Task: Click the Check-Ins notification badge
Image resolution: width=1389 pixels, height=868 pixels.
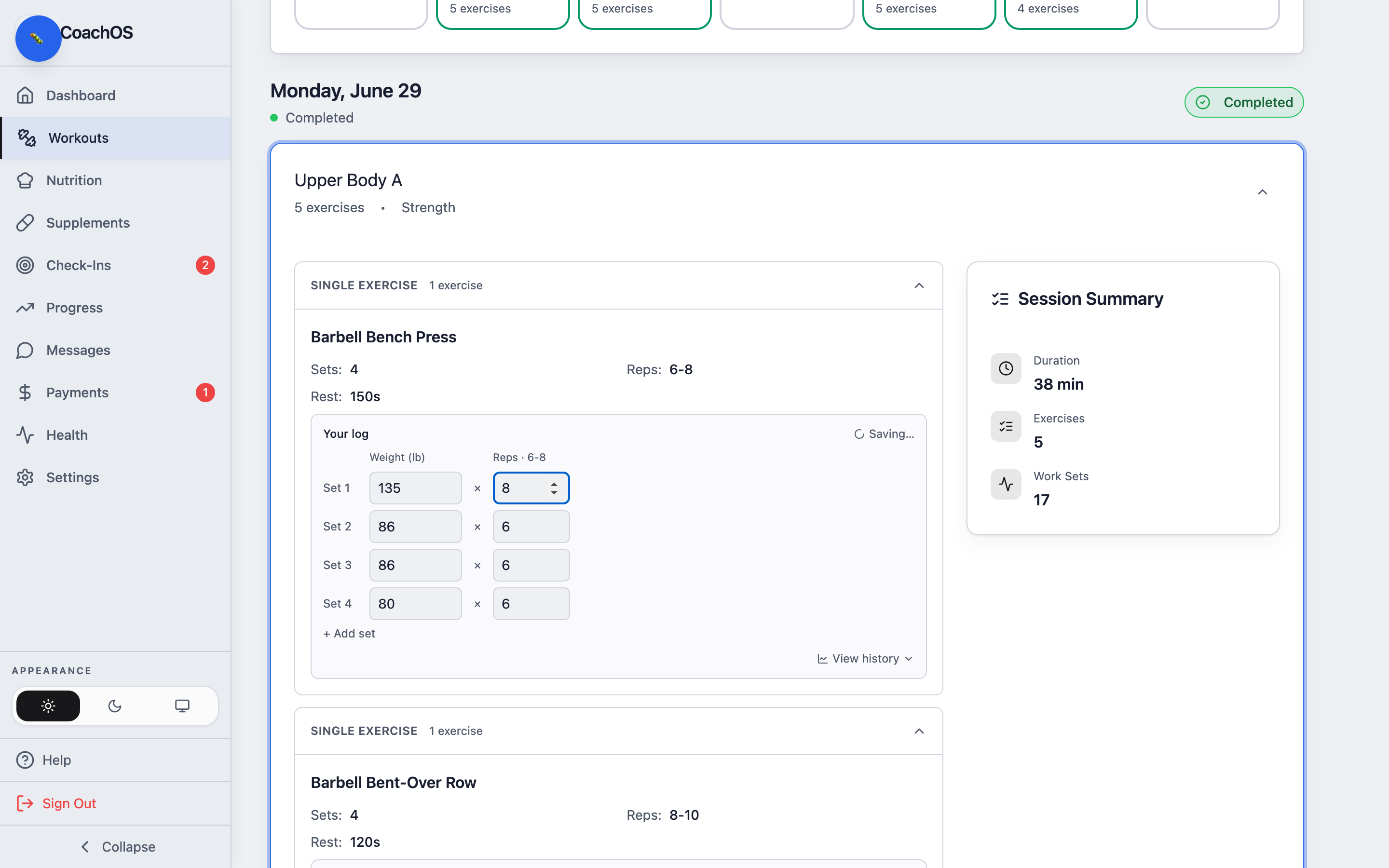Action: pyautogui.click(x=205, y=265)
